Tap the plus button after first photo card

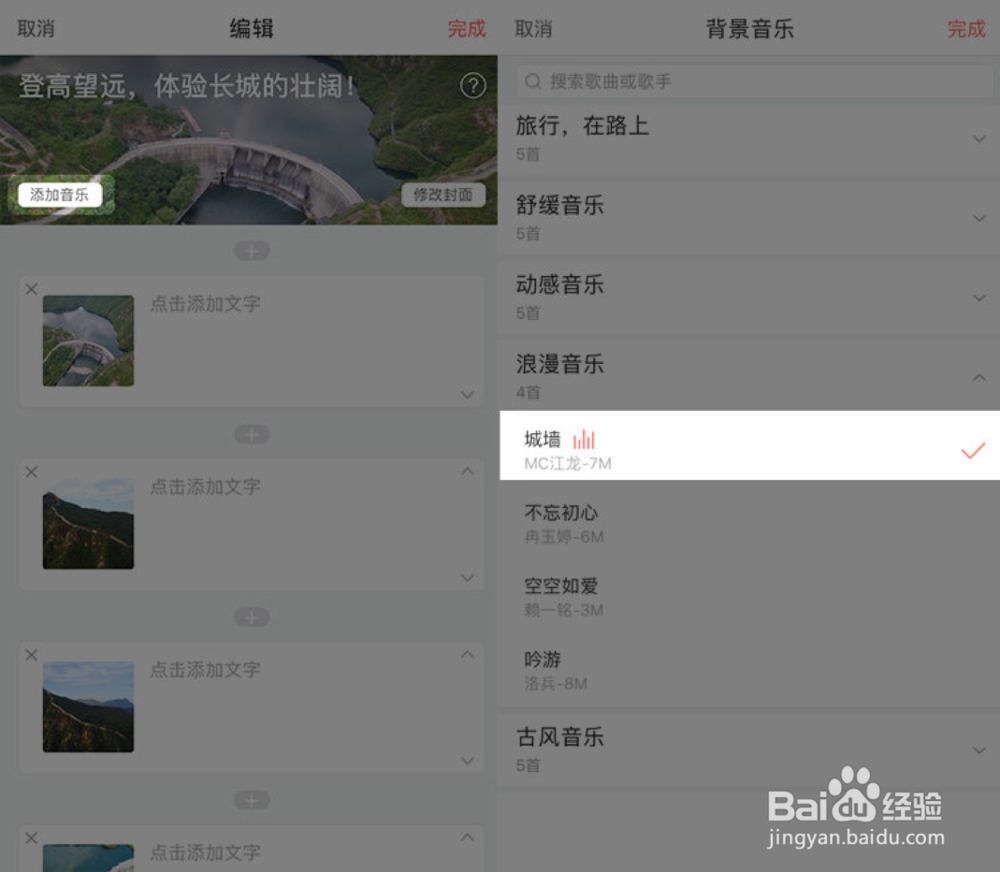(251, 434)
